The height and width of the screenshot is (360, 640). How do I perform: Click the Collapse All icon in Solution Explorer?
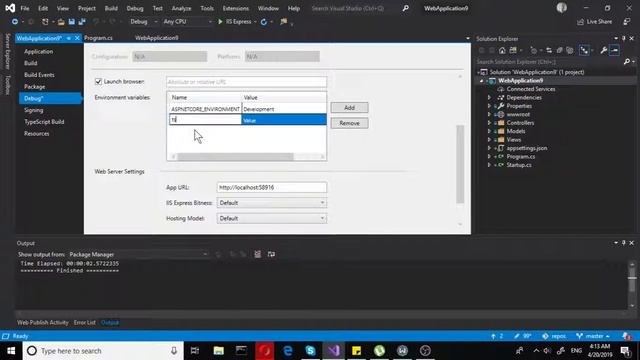pos(559,50)
